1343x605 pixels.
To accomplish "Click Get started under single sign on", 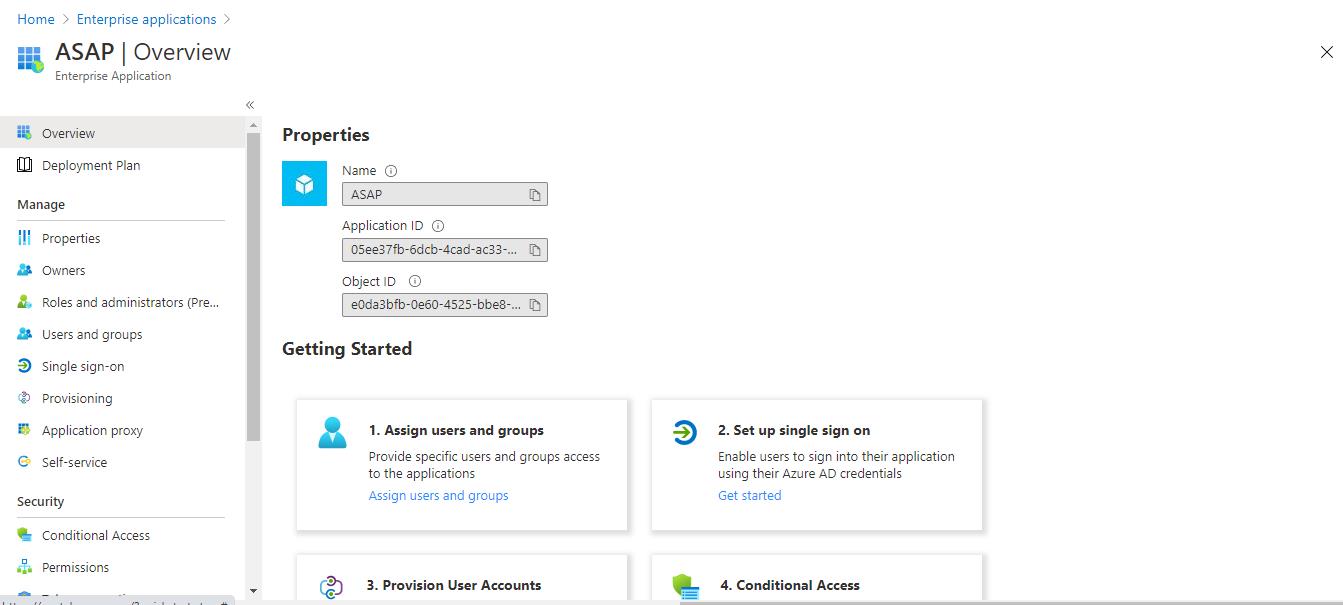I will click(x=749, y=495).
